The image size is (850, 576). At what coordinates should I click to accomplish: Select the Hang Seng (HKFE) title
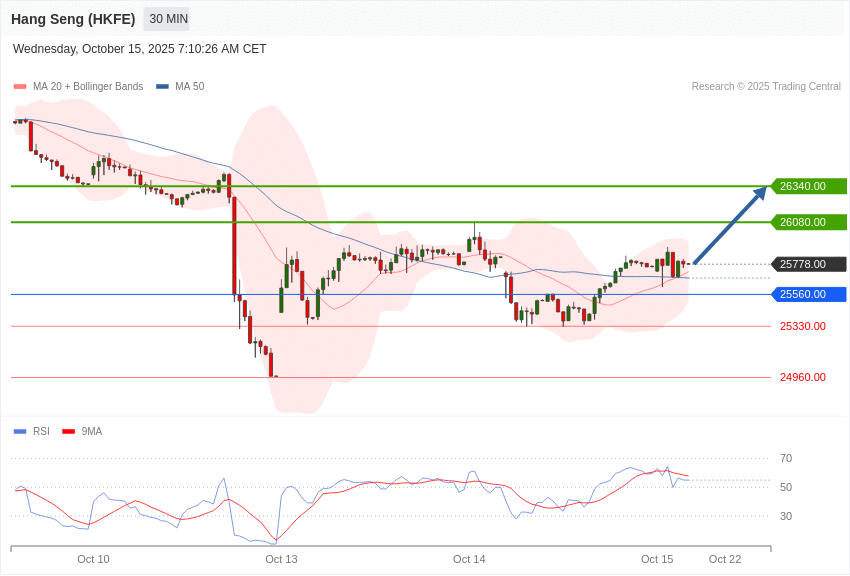click(73, 19)
